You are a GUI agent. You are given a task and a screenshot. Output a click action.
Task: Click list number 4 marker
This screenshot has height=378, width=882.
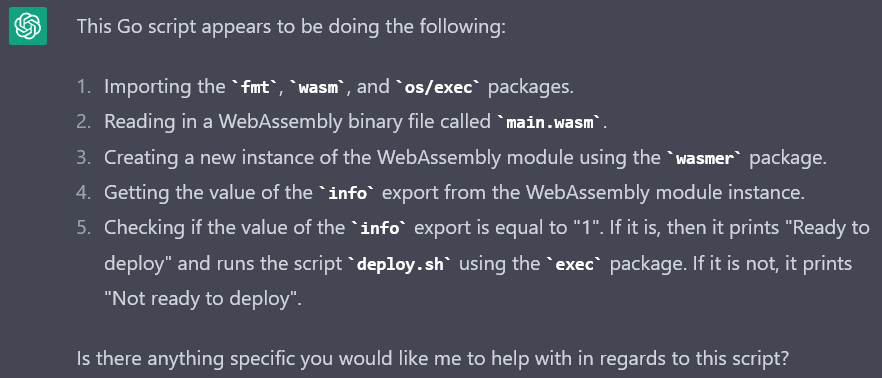(84, 194)
